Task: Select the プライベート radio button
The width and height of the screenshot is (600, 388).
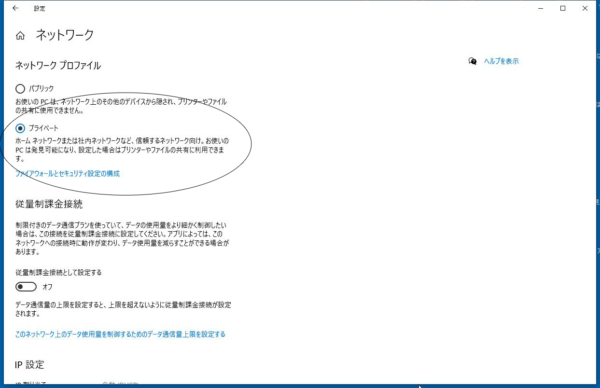Action: [20, 128]
